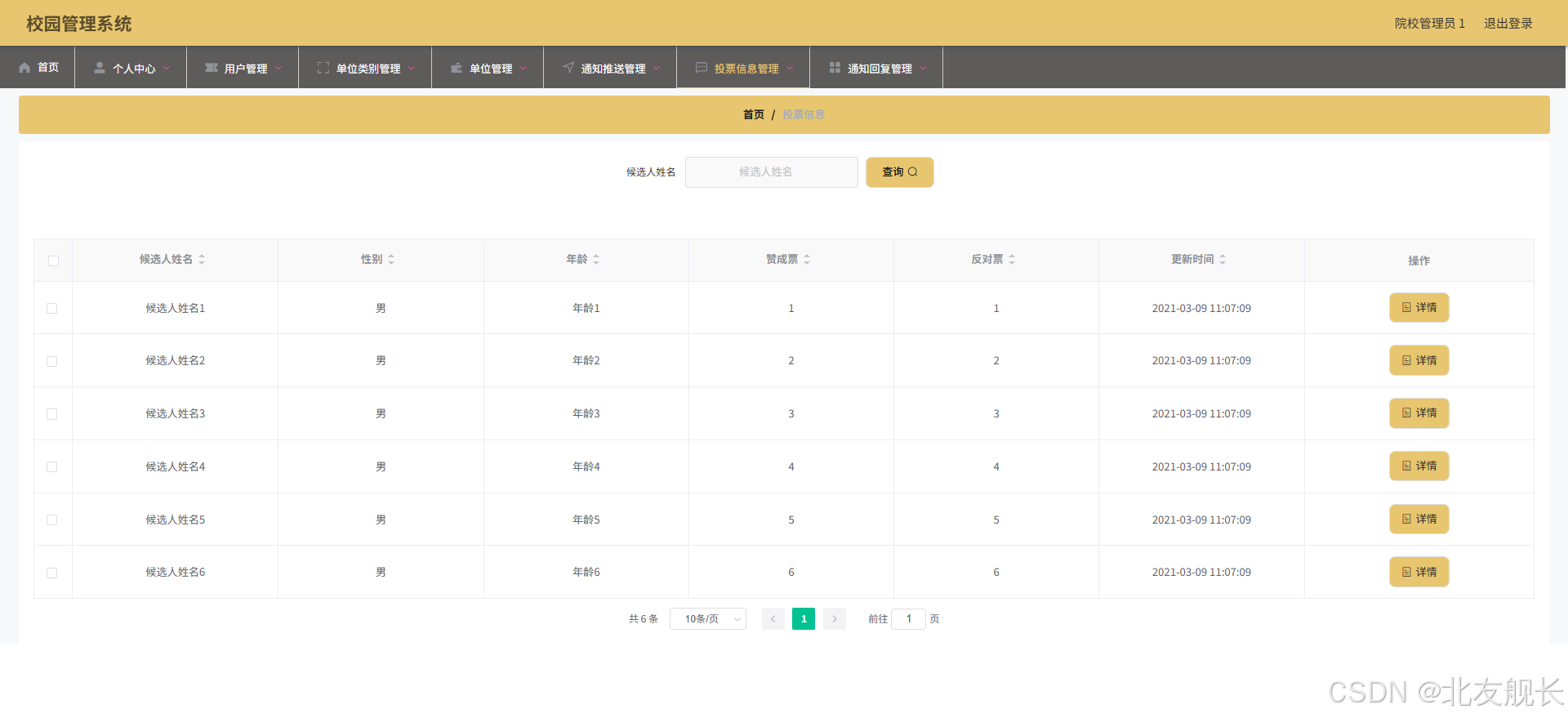Open the 首页 menu item
1568x718 pixels.
(38, 68)
